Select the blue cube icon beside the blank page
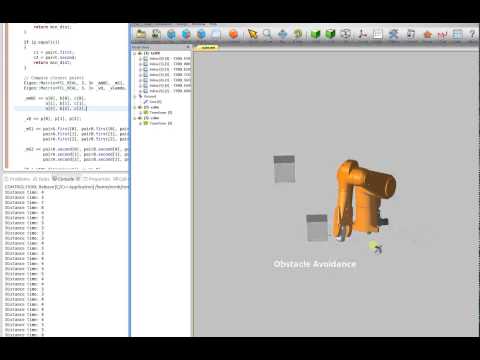480x360 pixels. pos(201,34)
